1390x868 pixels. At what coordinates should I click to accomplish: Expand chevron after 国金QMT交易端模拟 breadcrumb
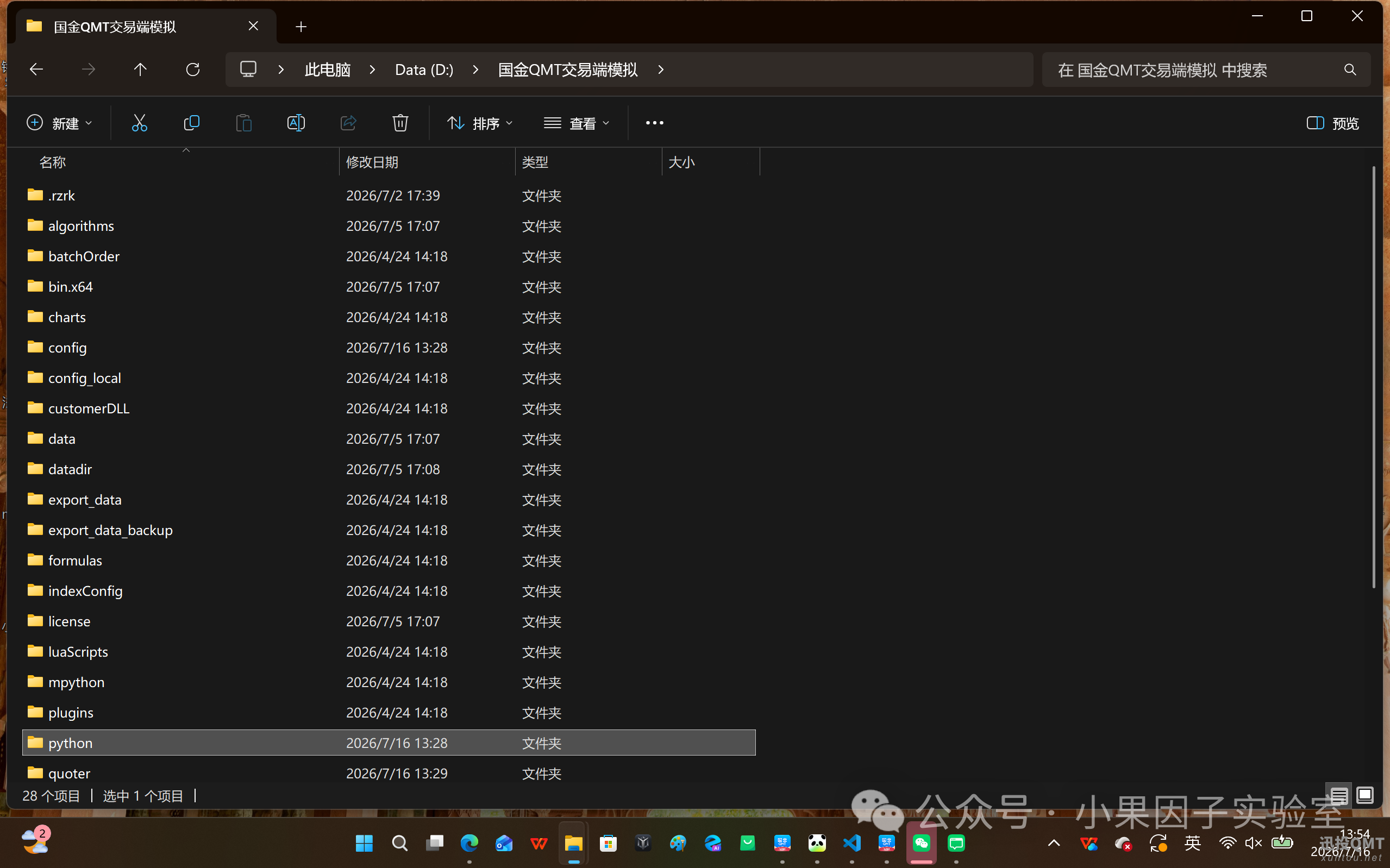point(661,70)
